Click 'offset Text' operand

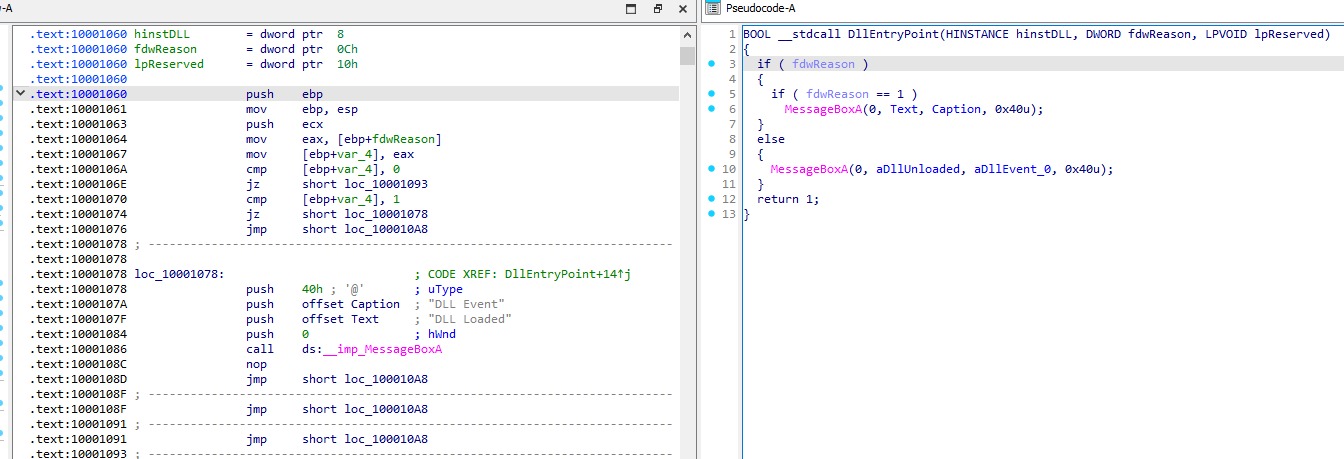coord(340,319)
